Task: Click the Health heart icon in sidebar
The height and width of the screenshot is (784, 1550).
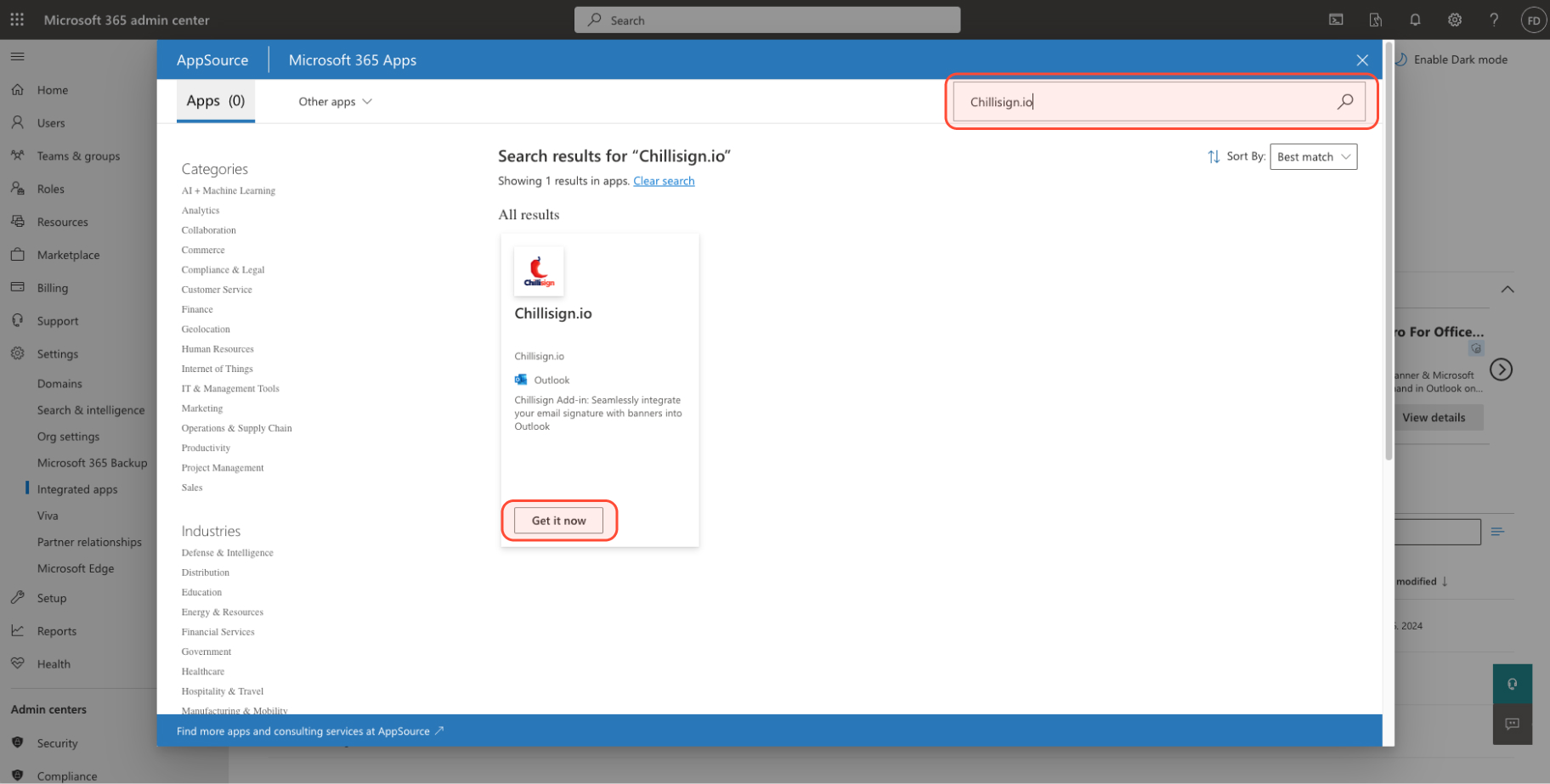Action: point(17,663)
